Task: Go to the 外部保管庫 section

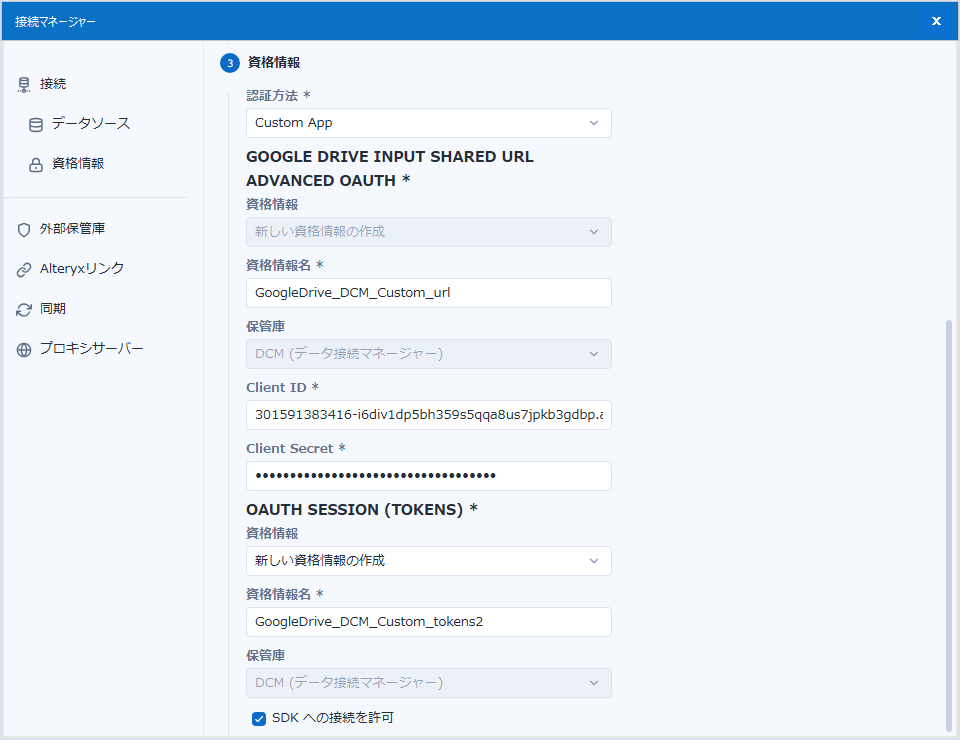Action: pyautogui.click(x=73, y=229)
